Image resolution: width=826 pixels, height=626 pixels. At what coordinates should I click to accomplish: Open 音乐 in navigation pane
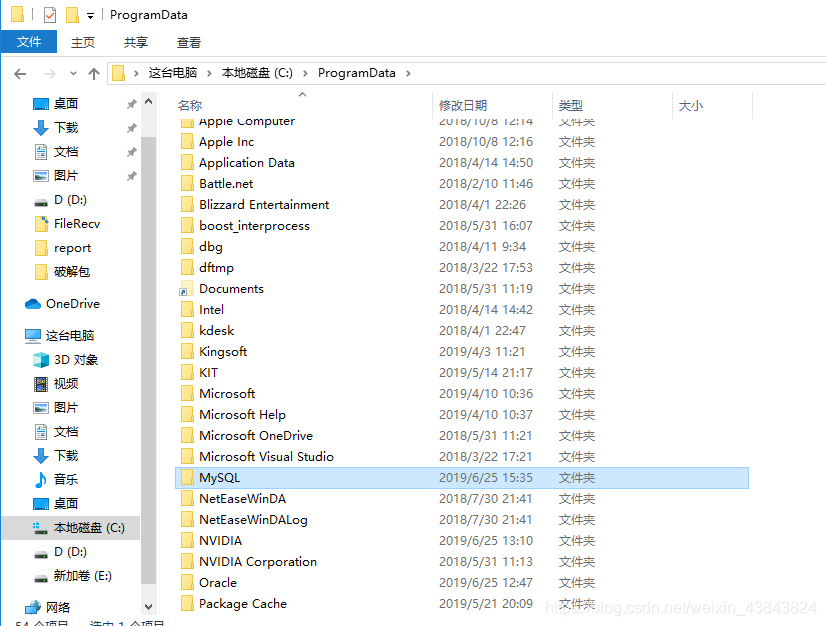click(66, 480)
